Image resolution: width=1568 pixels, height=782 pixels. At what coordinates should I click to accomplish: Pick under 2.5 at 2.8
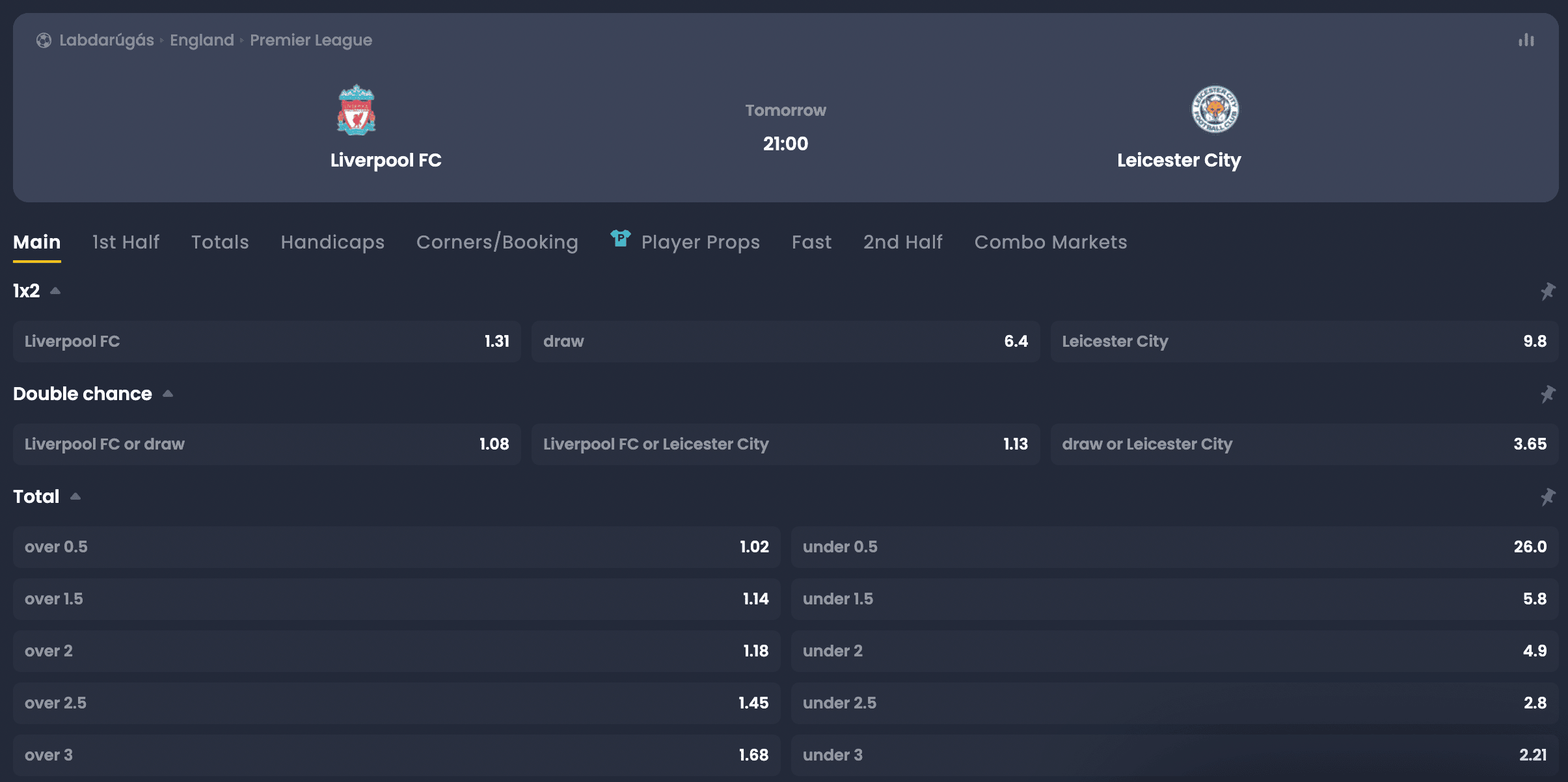point(1175,703)
